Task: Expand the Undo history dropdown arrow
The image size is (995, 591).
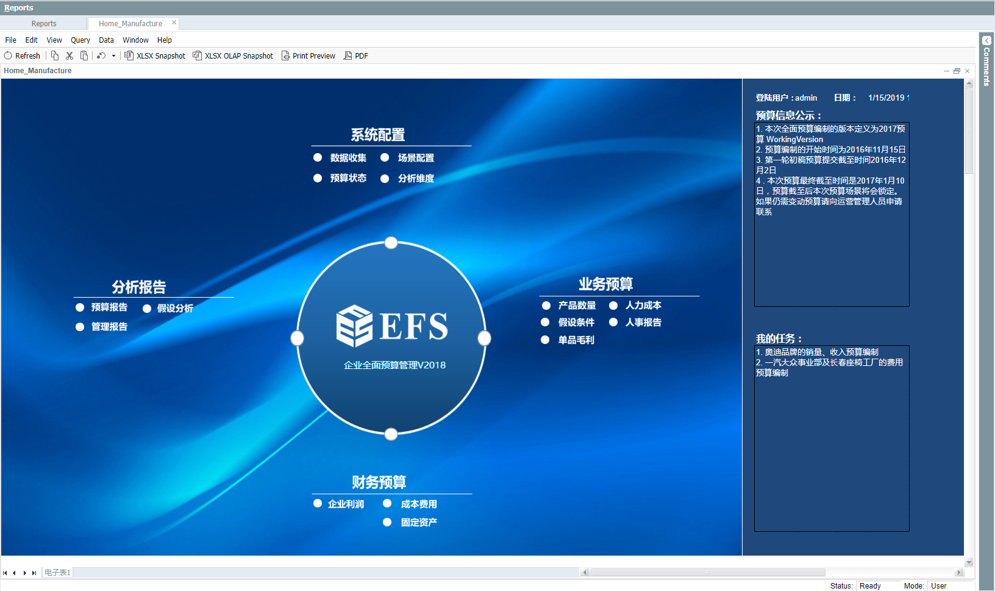Action: [x=114, y=56]
